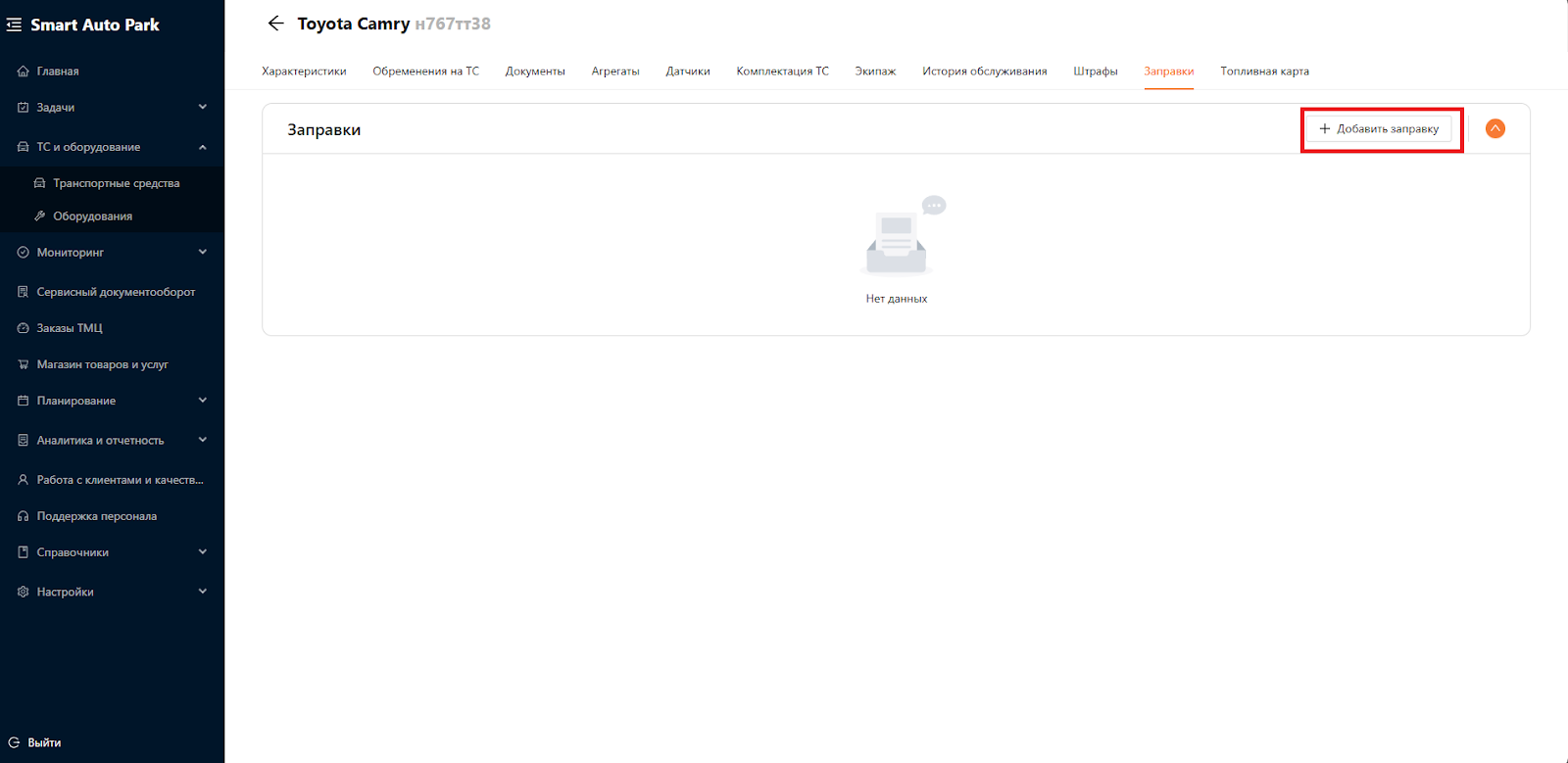Click the home icon for Главная
This screenshot has height=763, width=1568.
[x=24, y=72]
